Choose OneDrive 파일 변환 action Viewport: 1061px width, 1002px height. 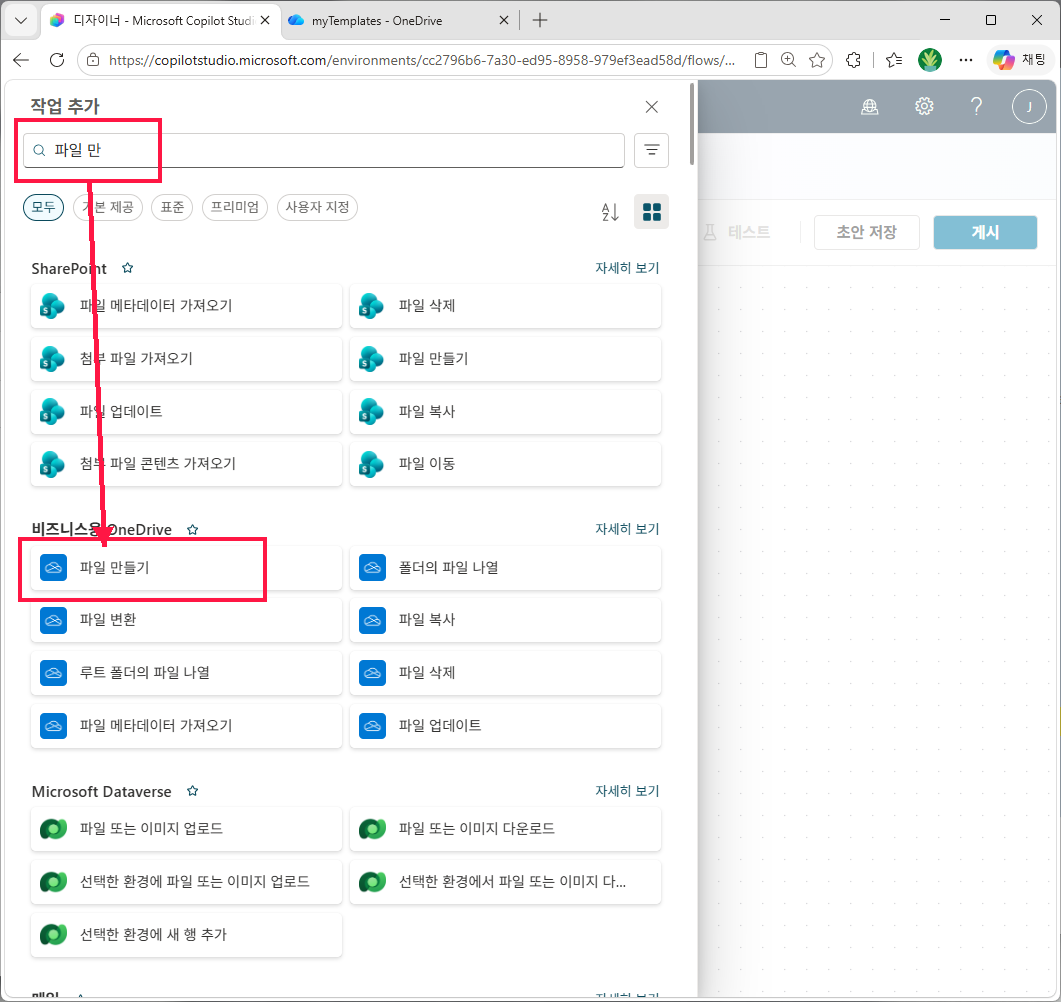(186, 620)
